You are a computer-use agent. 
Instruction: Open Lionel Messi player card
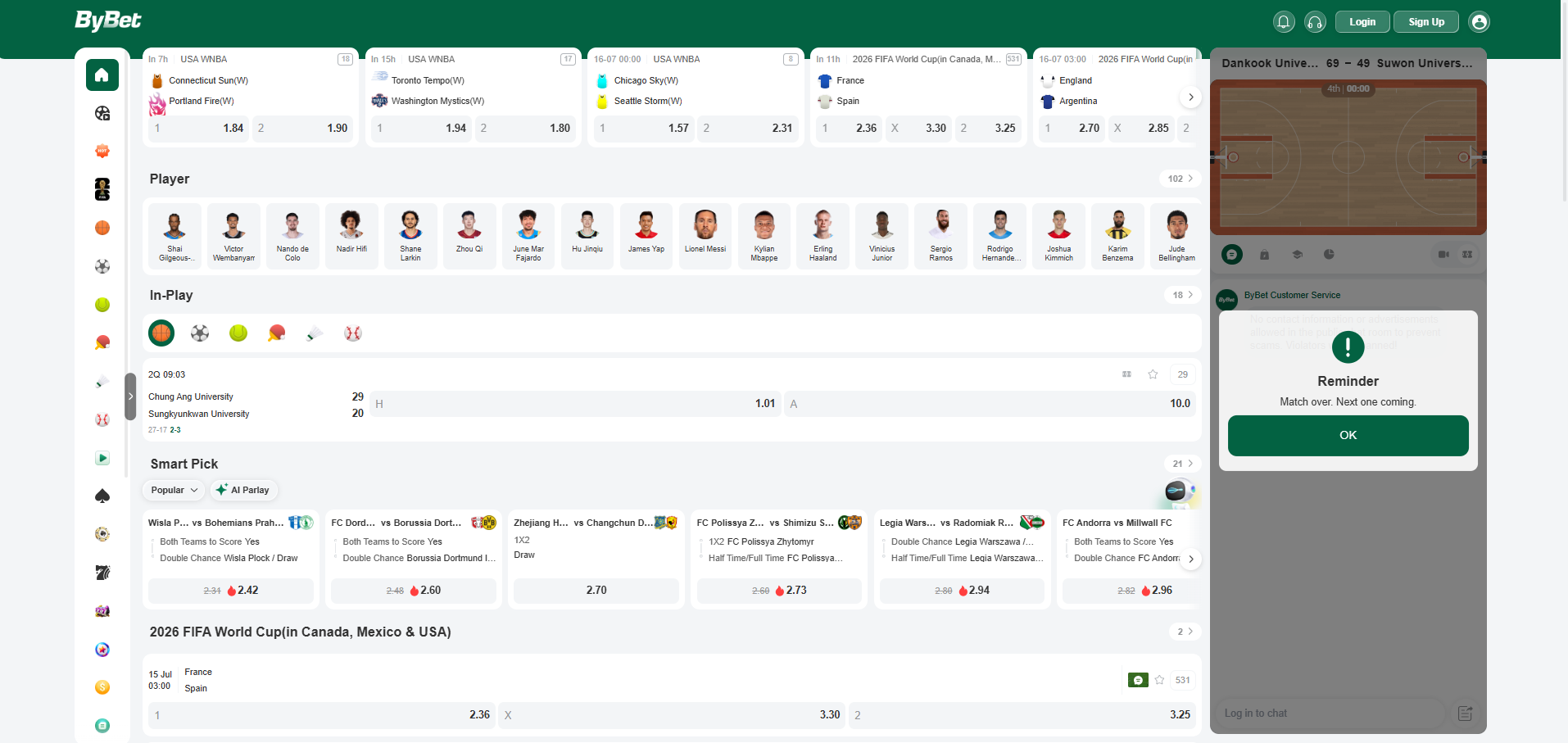705,236
